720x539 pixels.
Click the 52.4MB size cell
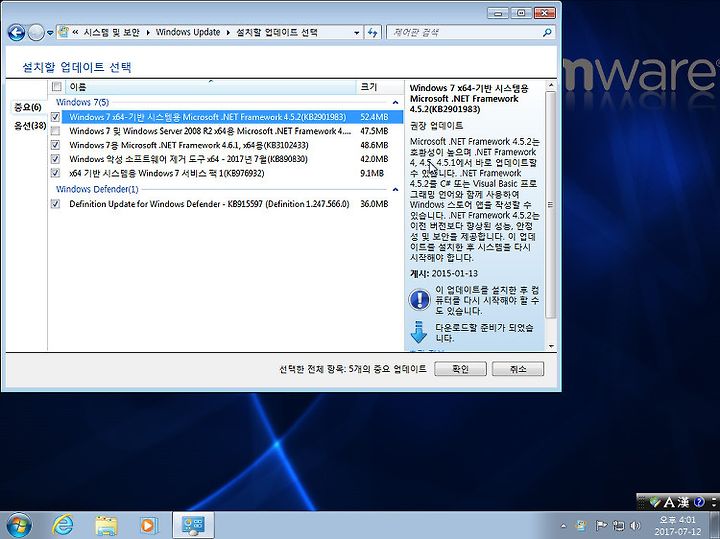(374, 117)
